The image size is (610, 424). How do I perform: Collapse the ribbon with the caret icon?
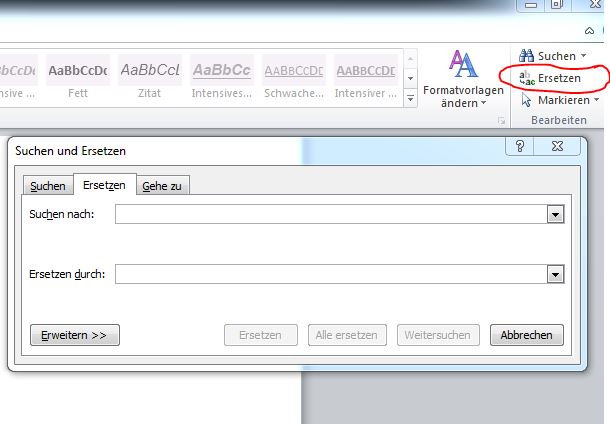click(x=589, y=31)
